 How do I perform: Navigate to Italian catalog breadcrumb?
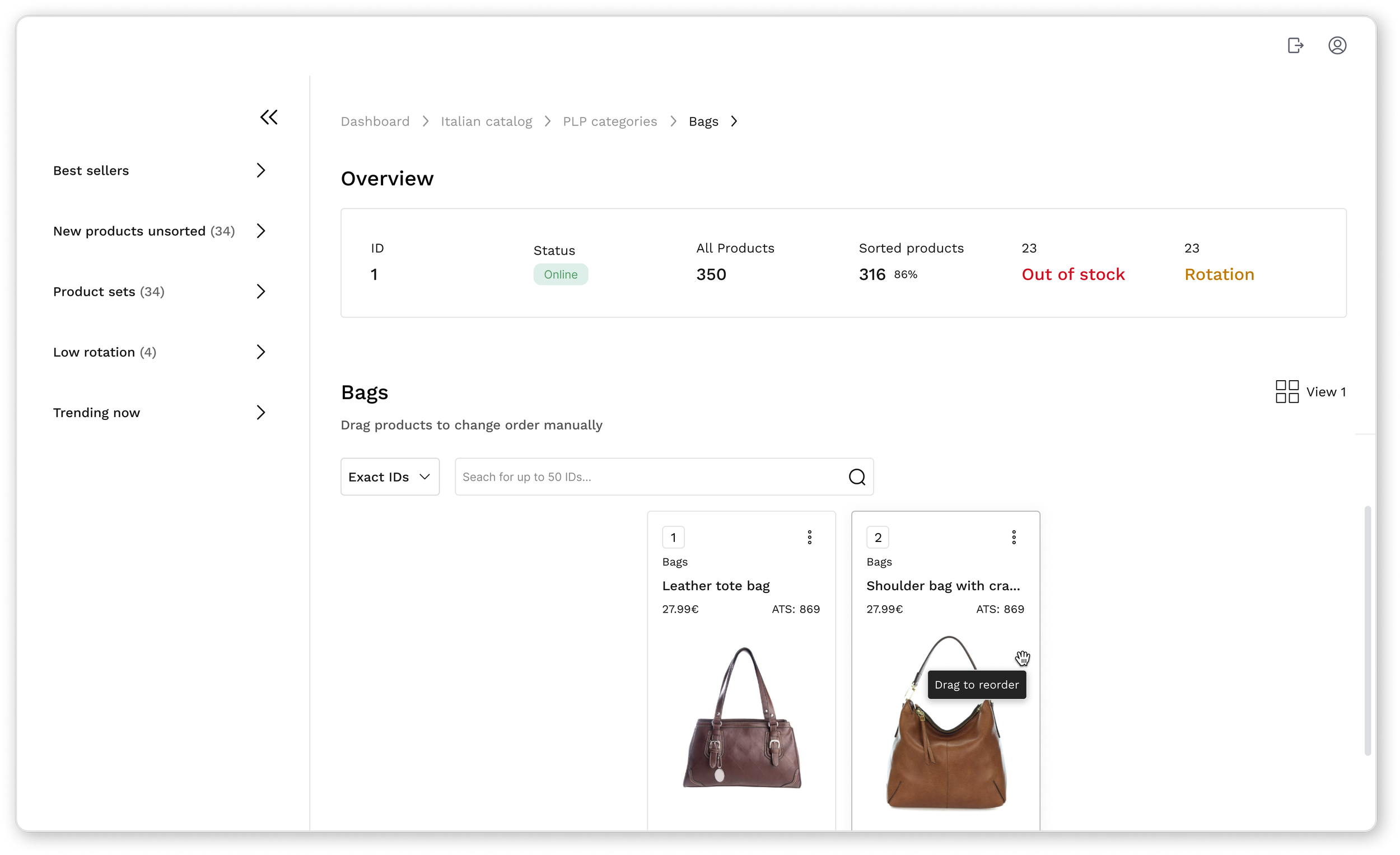pyautogui.click(x=487, y=122)
